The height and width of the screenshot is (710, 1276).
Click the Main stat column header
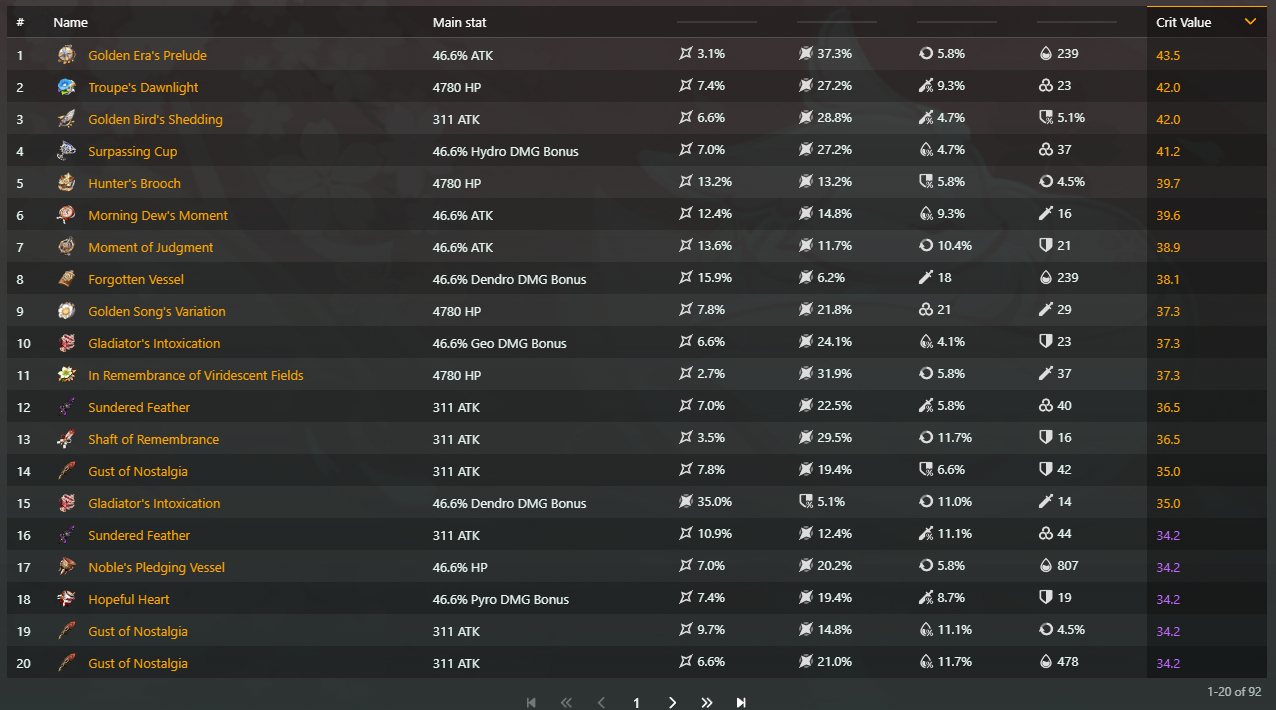[460, 22]
